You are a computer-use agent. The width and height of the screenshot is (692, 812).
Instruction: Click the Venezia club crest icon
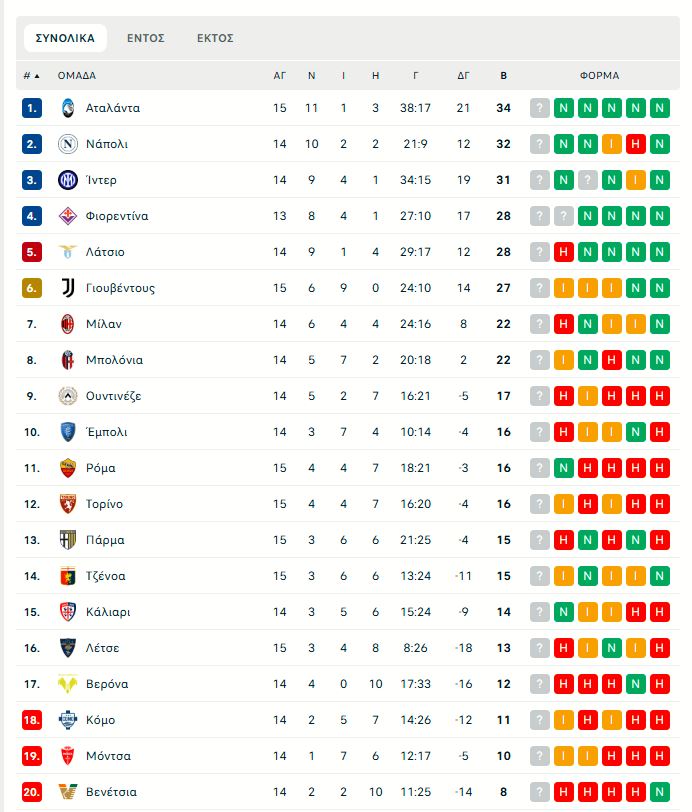(x=67, y=792)
